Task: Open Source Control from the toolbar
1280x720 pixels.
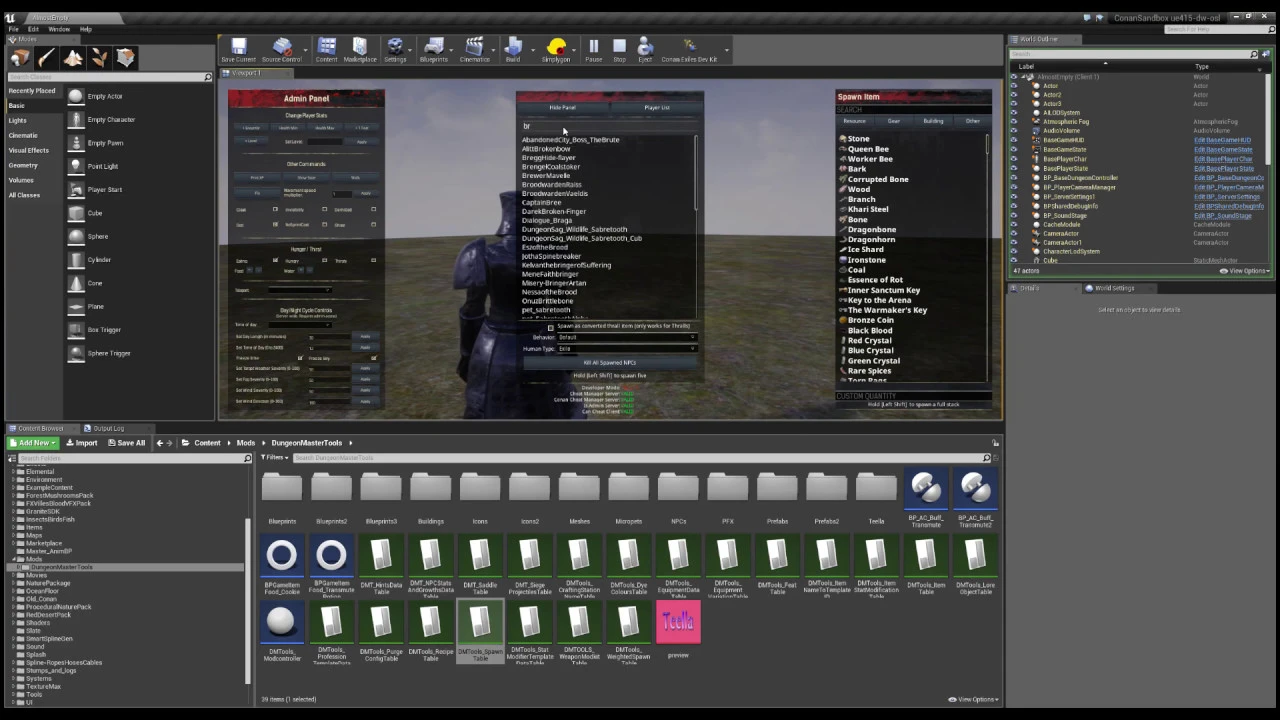Action: tap(282, 48)
